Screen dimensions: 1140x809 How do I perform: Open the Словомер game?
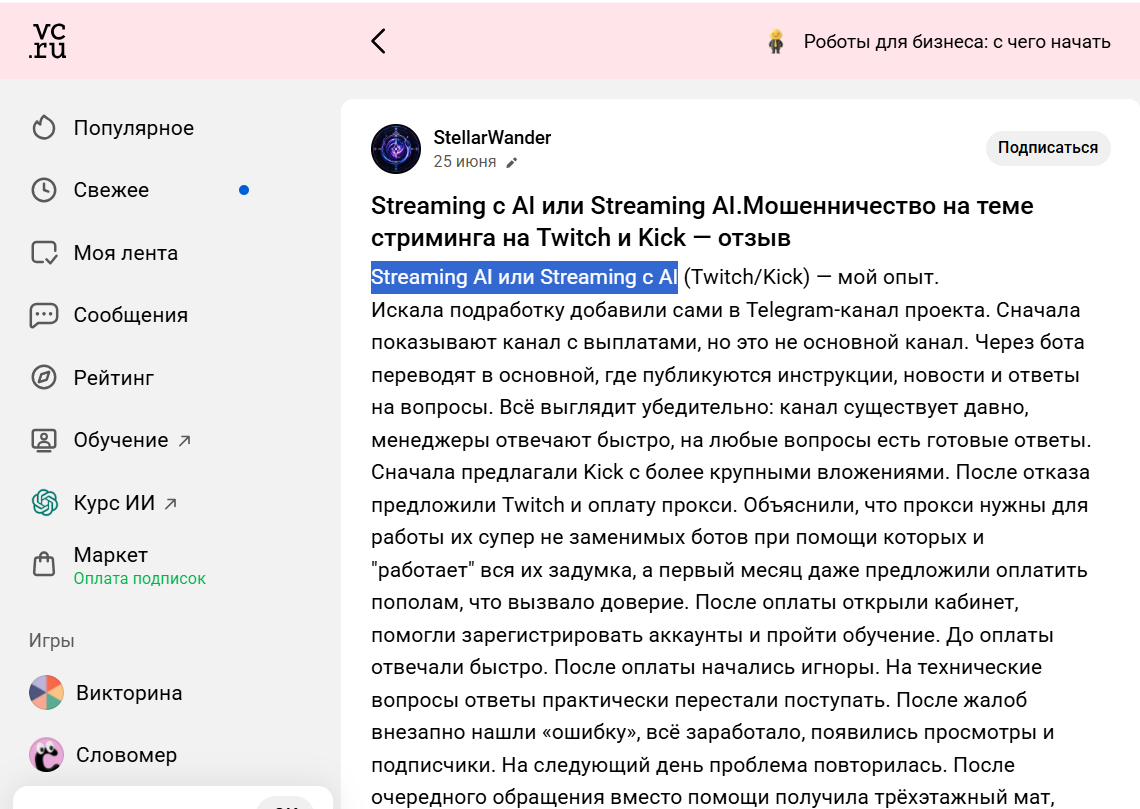point(127,756)
